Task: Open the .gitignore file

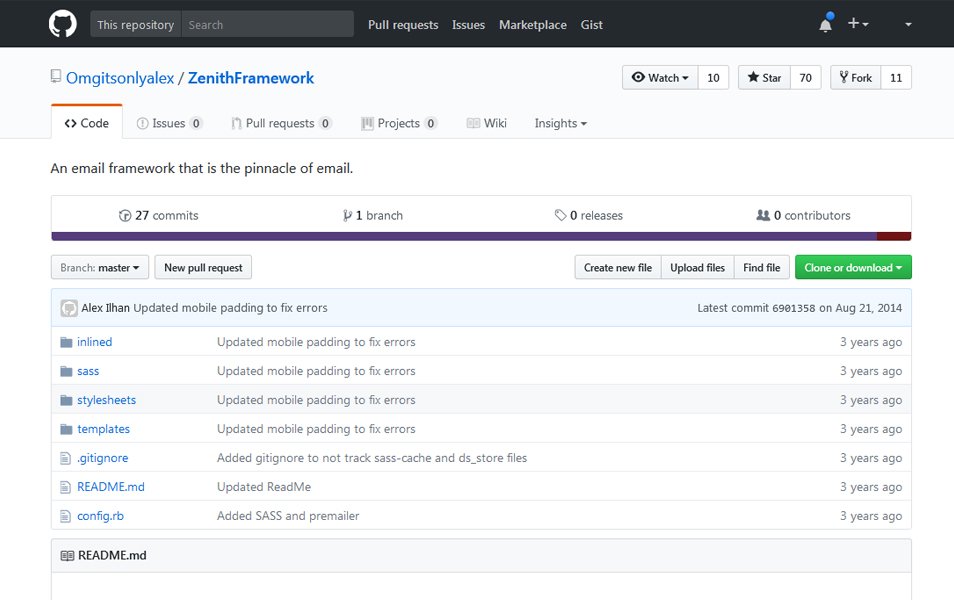Action: 102,458
